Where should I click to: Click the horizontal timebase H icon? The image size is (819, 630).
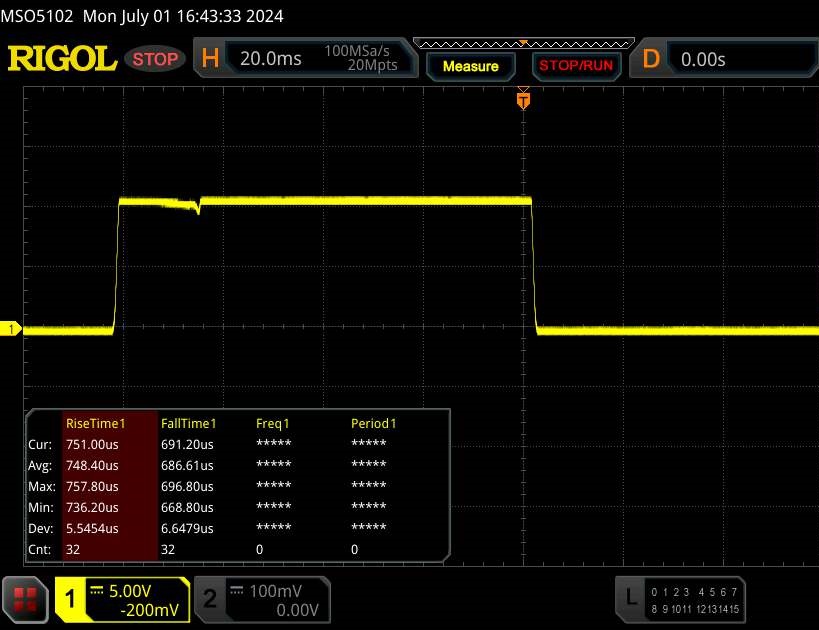pos(210,59)
